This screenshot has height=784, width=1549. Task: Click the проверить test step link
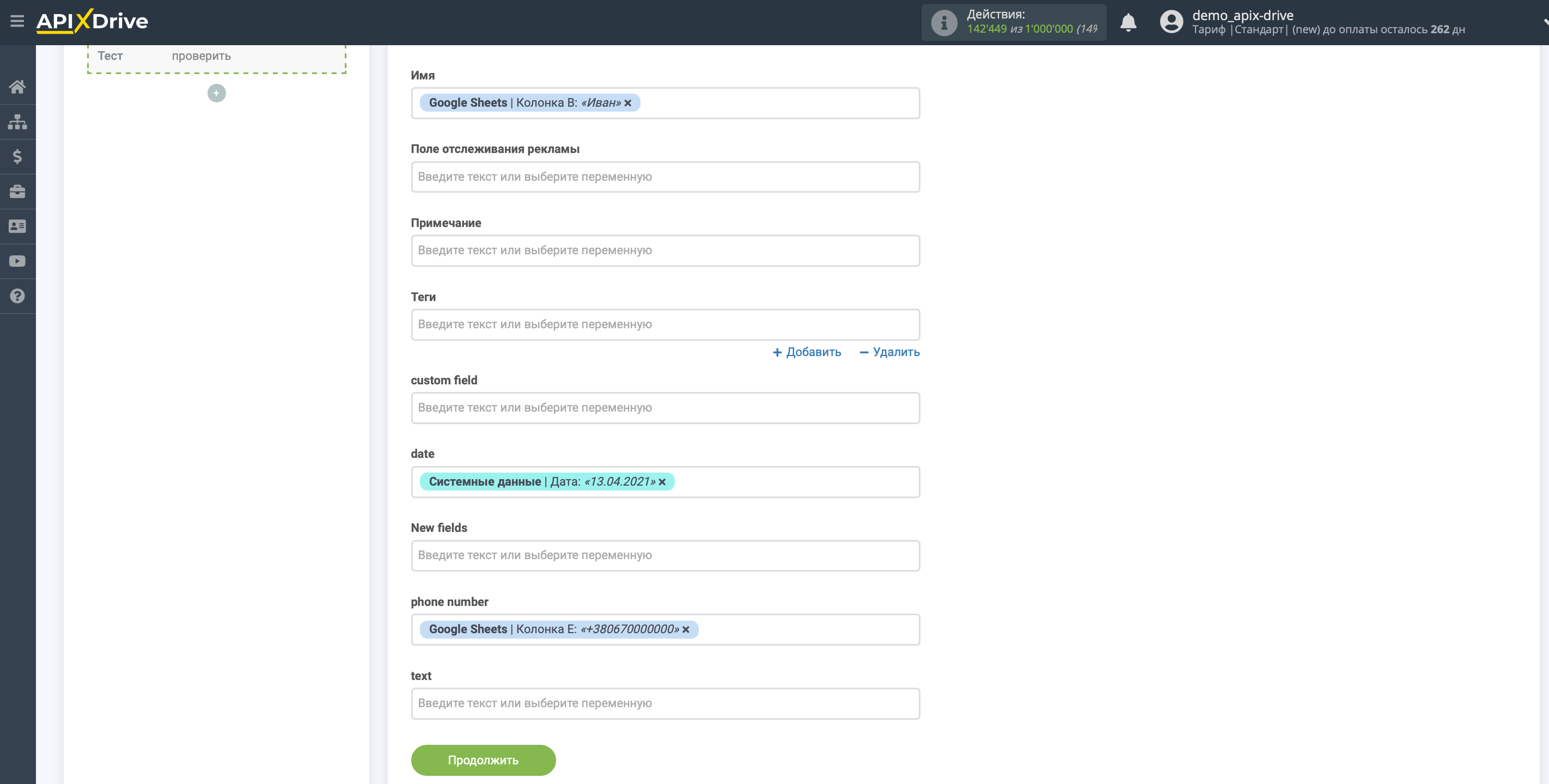click(201, 56)
